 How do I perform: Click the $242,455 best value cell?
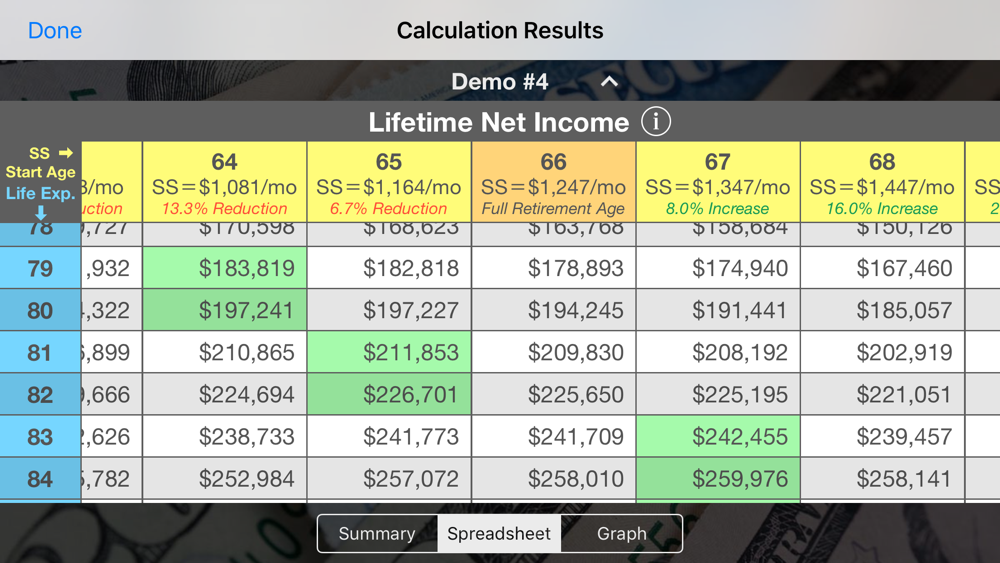tap(717, 436)
